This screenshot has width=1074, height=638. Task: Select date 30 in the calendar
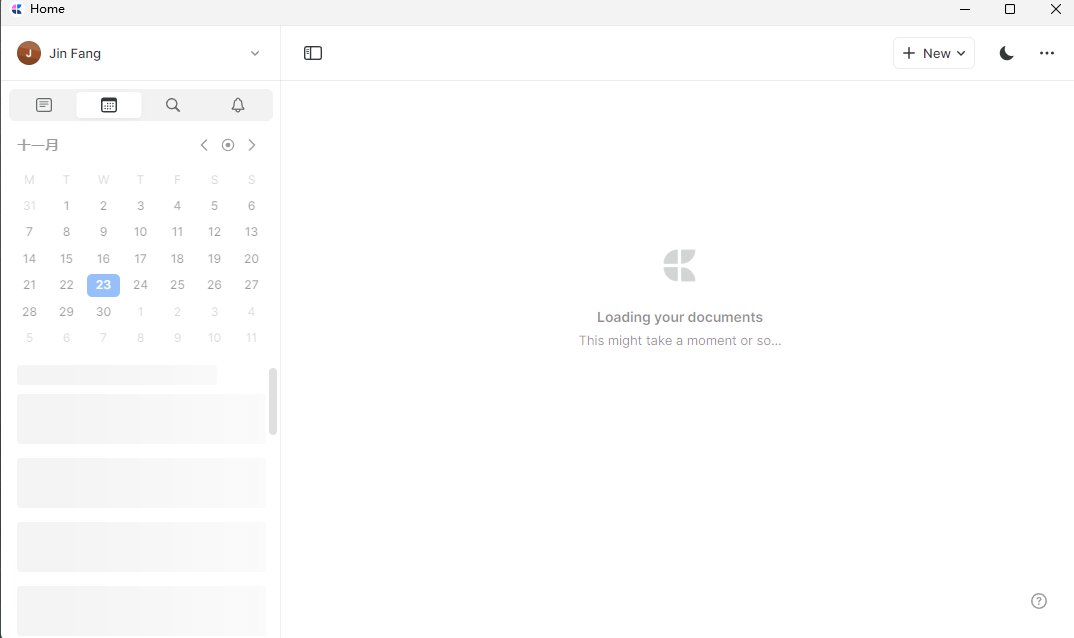pos(103,312)
